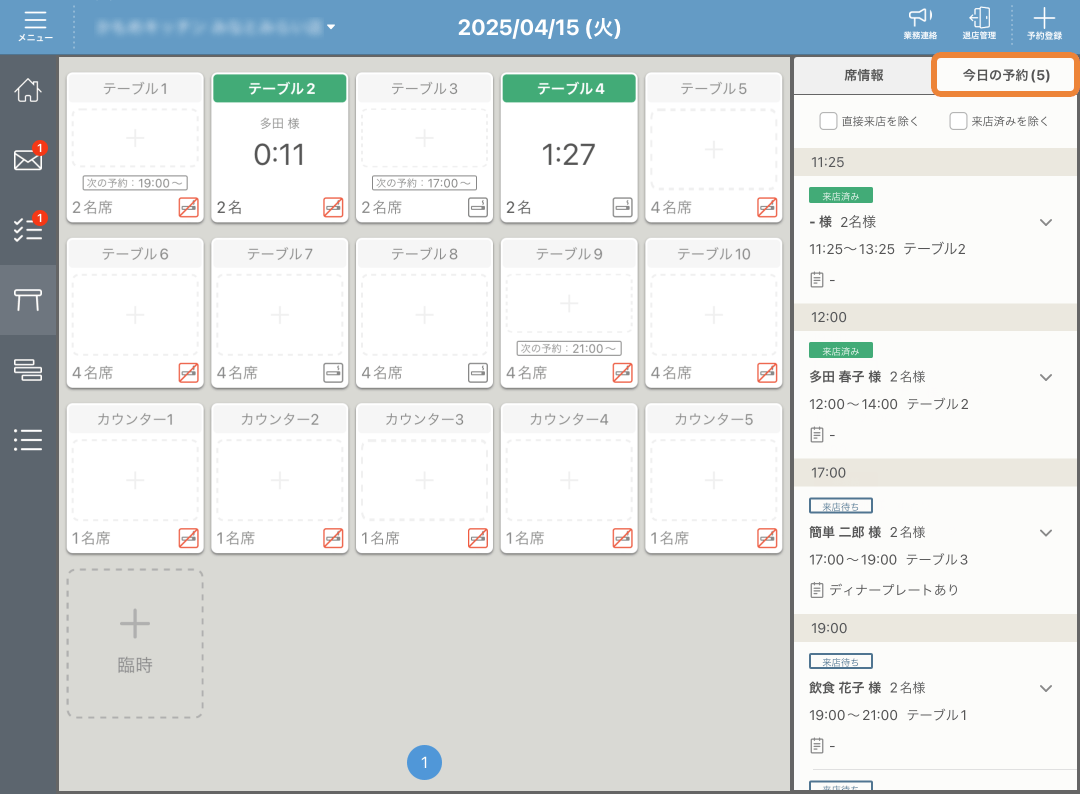Image resolution: width=1080 pixels, height=794 pixels.
Task: Add guests to empty カウンター2
Action: click(x=280, y=480)
